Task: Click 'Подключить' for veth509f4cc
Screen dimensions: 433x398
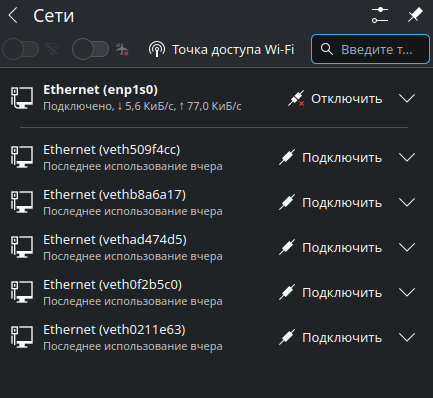Action: point(342,158)
